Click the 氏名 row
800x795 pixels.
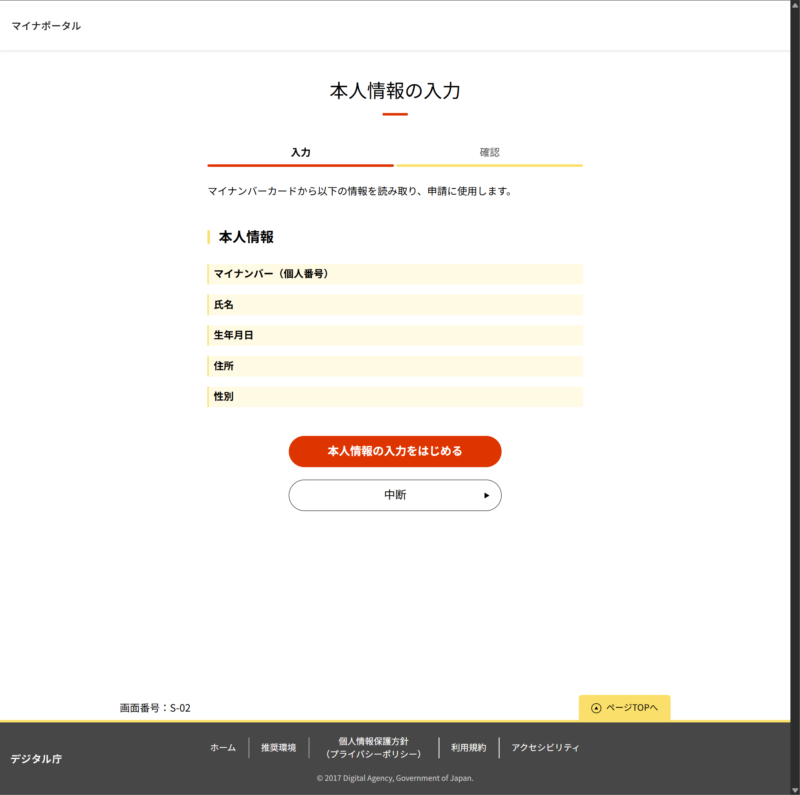394,305
